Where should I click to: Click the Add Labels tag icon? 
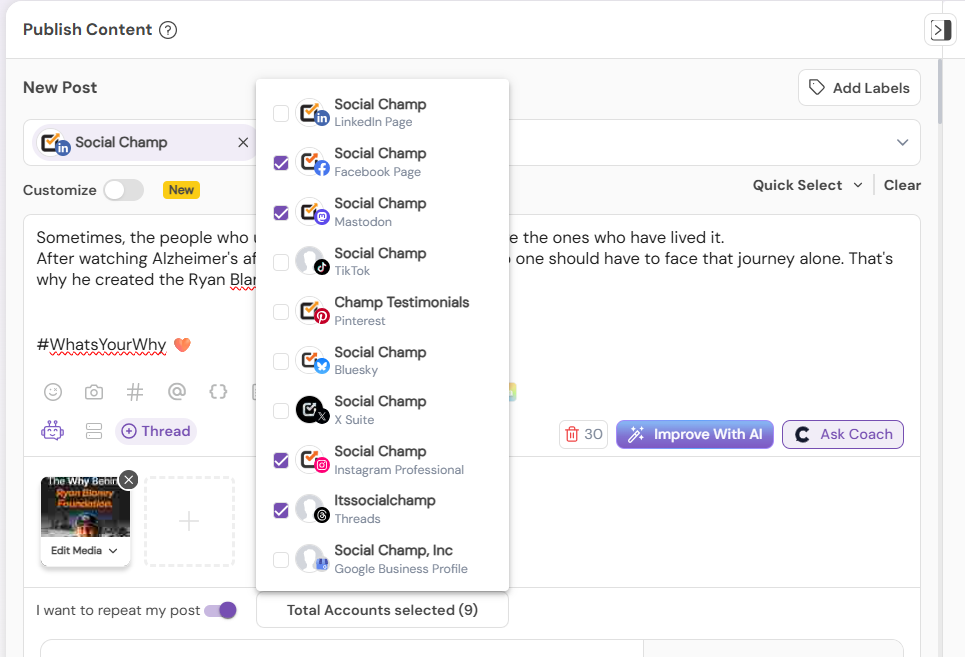tap(817, 87)
